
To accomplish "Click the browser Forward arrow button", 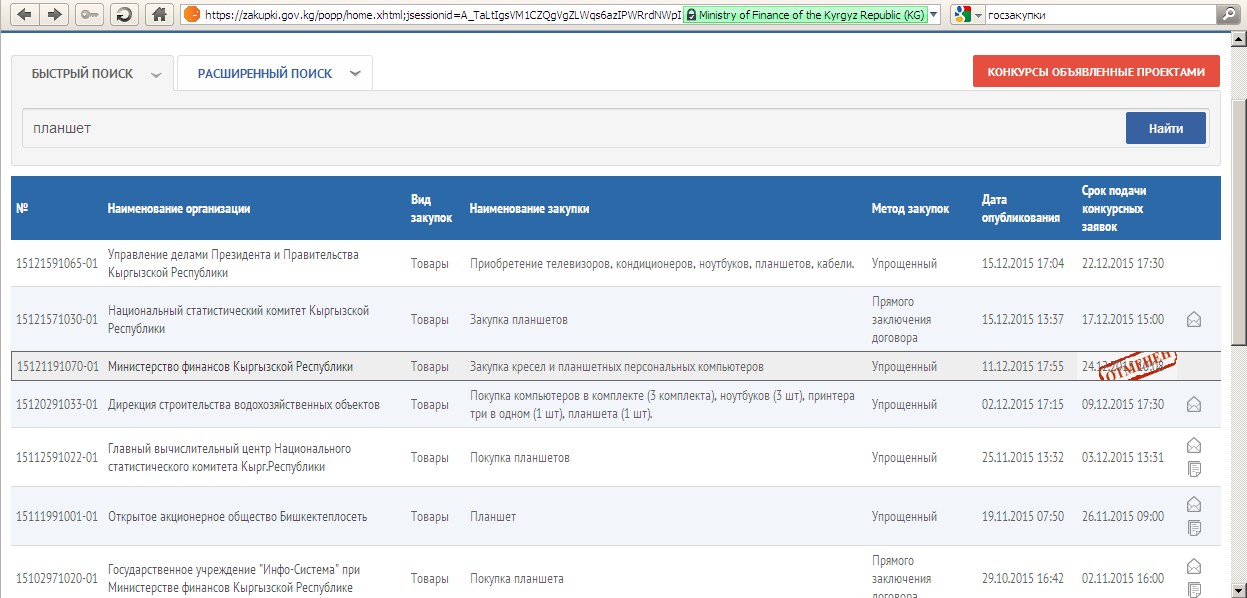I will tap(54, 14).
